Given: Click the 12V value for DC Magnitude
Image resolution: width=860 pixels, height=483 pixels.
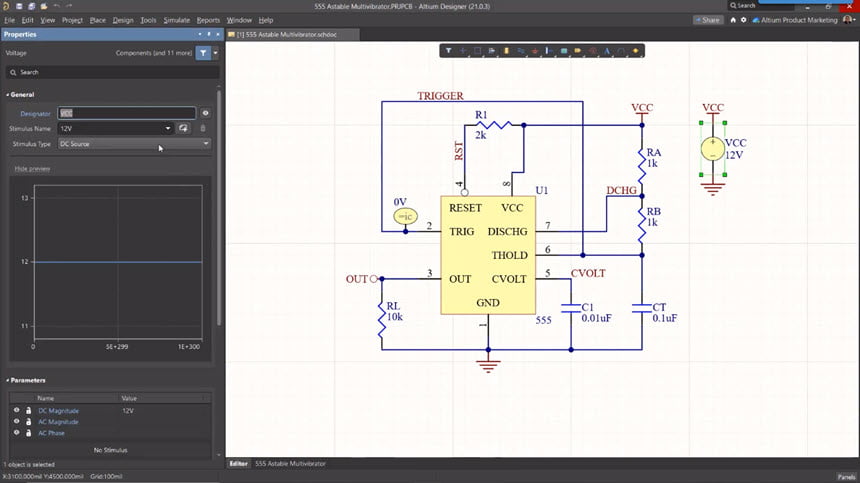Looking at the screenshot, I should (x=128, y=411).
